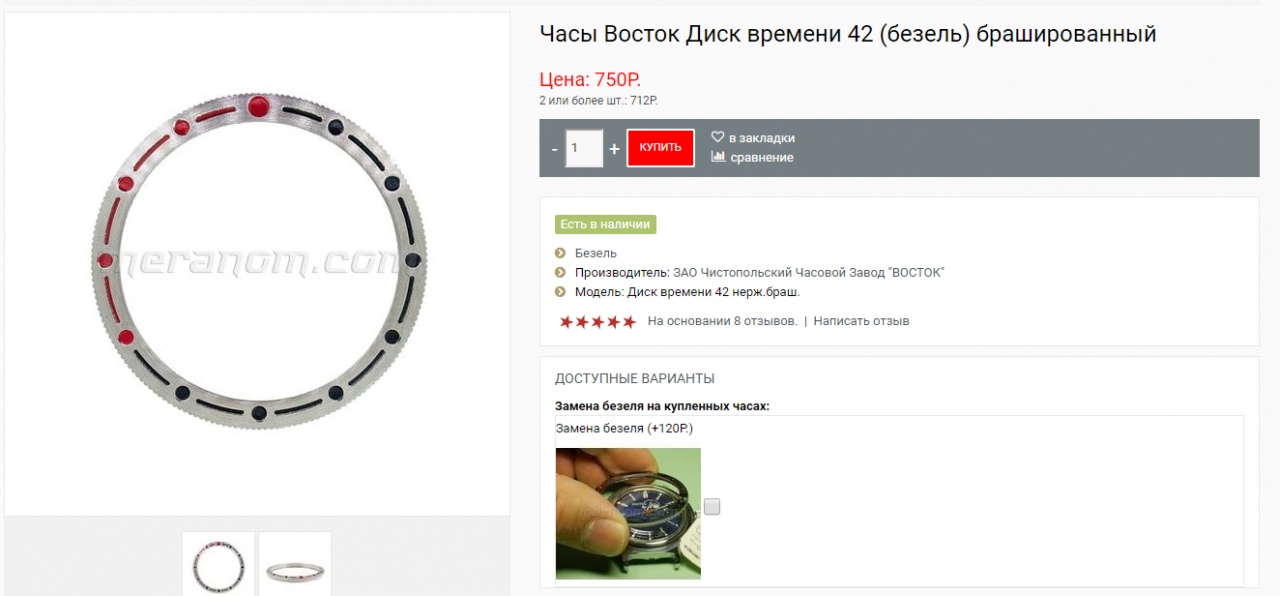Click the quantity input field
Image resolution: width=1280 pixels, height=596 pixels.
click(x=584, y=148)
